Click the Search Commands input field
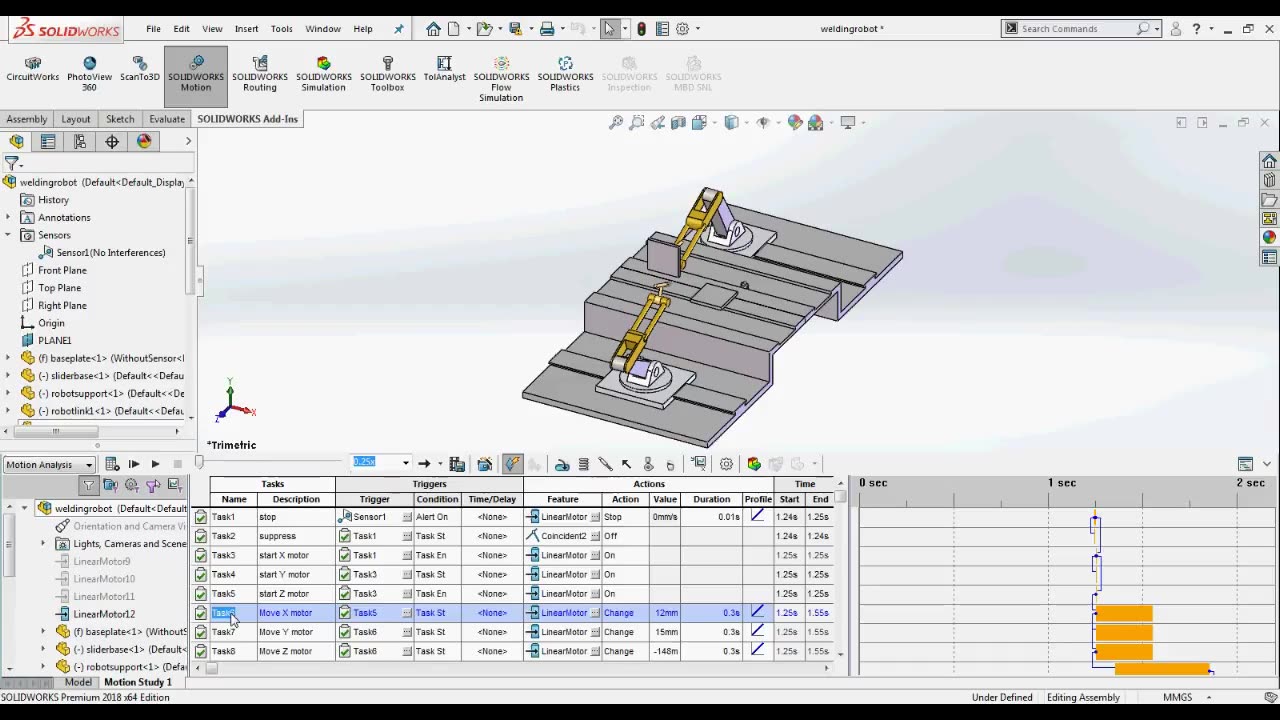Viewport: 1280px width, 720px height. [x=1077, y=29]
